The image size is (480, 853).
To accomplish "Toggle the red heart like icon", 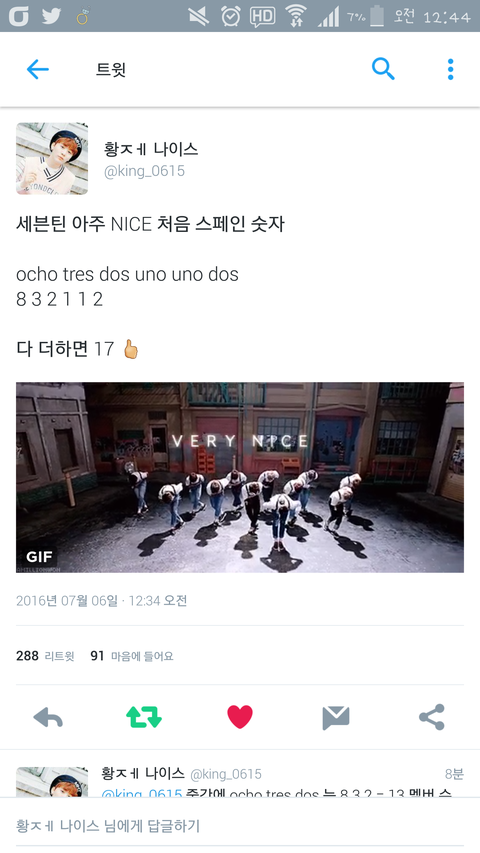I will pos(240,716).
